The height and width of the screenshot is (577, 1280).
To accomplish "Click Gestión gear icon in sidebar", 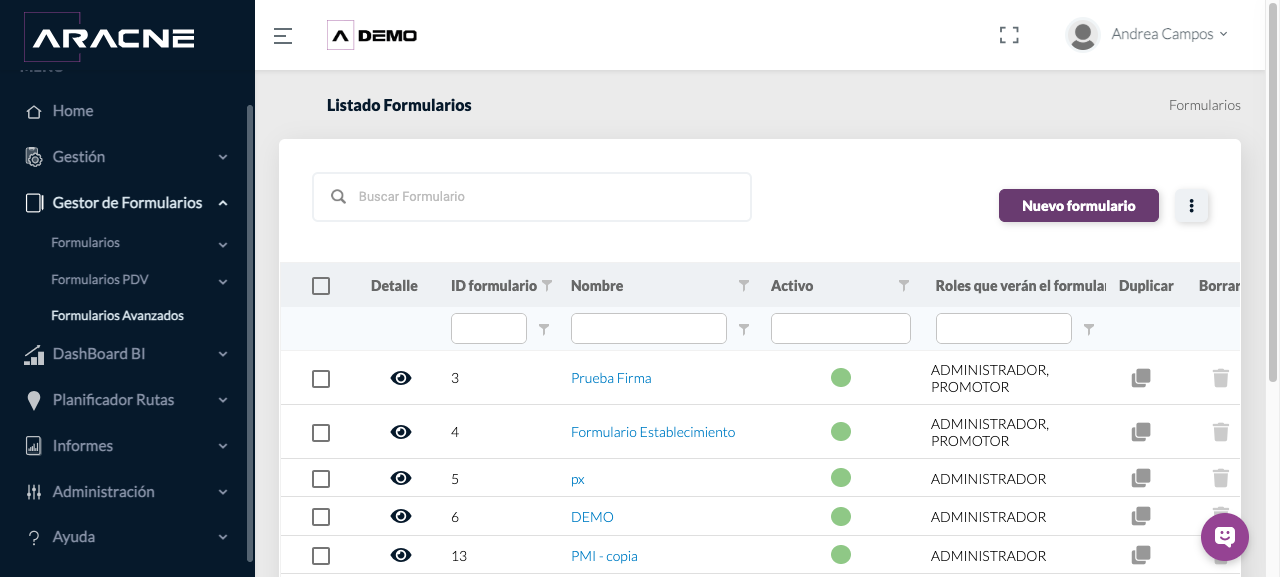I will (34, 157).
